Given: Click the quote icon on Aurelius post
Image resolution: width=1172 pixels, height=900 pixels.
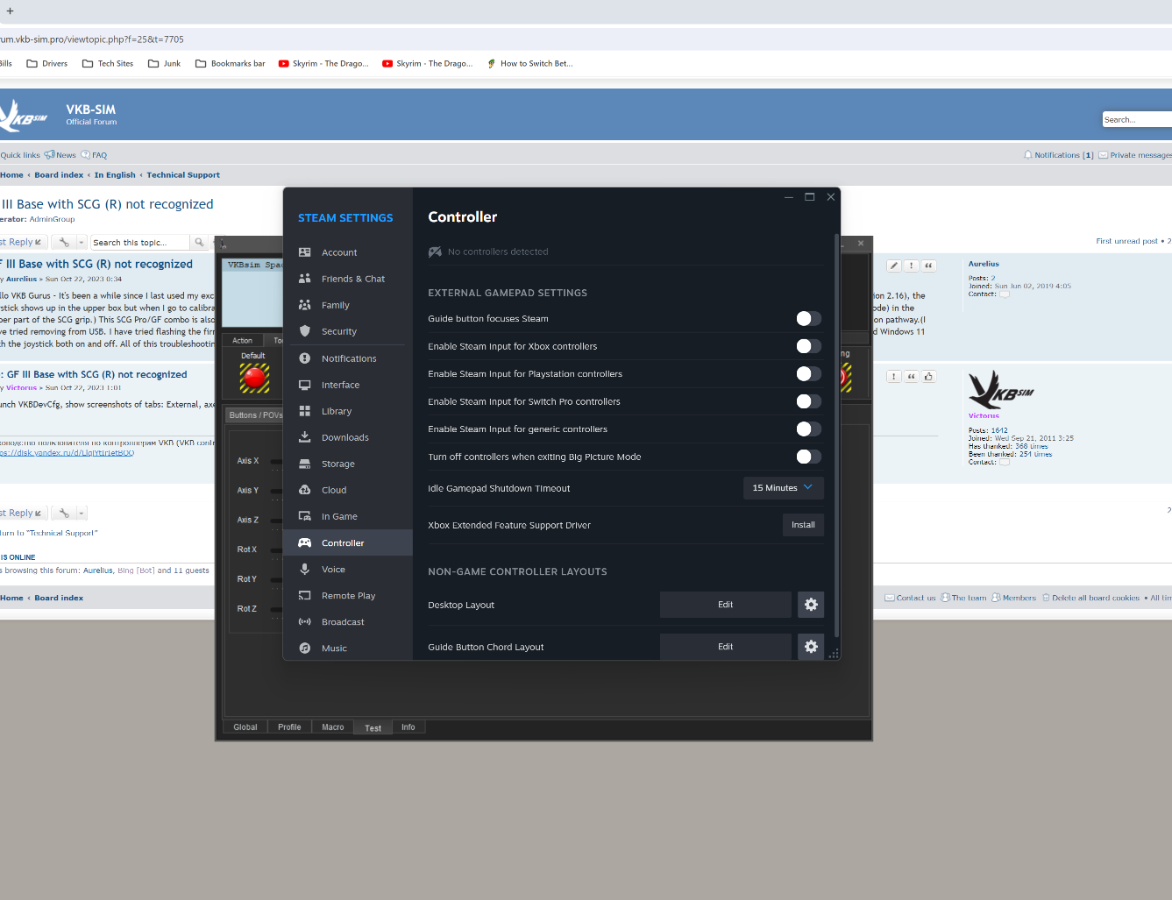Looking at the screenshot, I should [928, 265].
